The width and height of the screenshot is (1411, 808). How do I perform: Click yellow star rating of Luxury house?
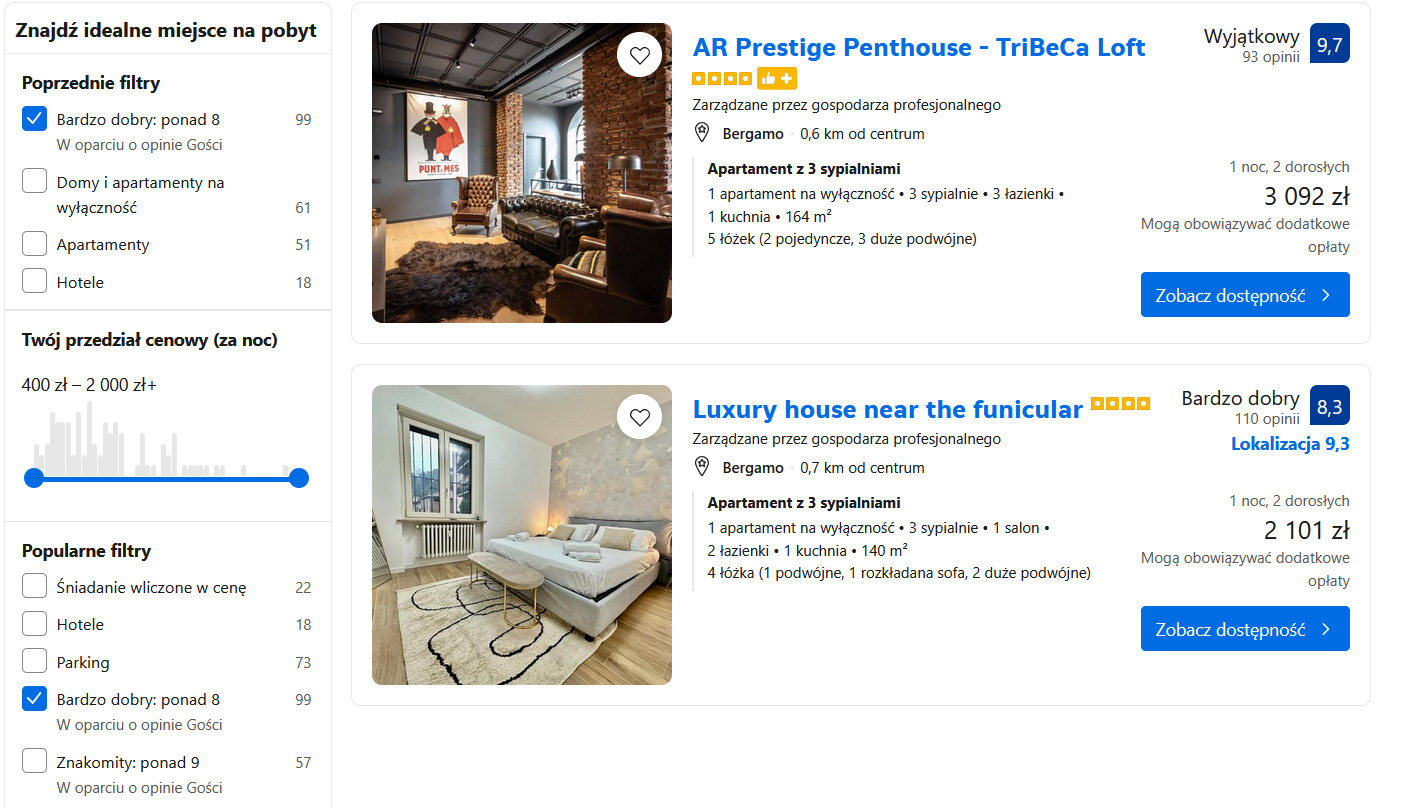tap(1120, 404)
